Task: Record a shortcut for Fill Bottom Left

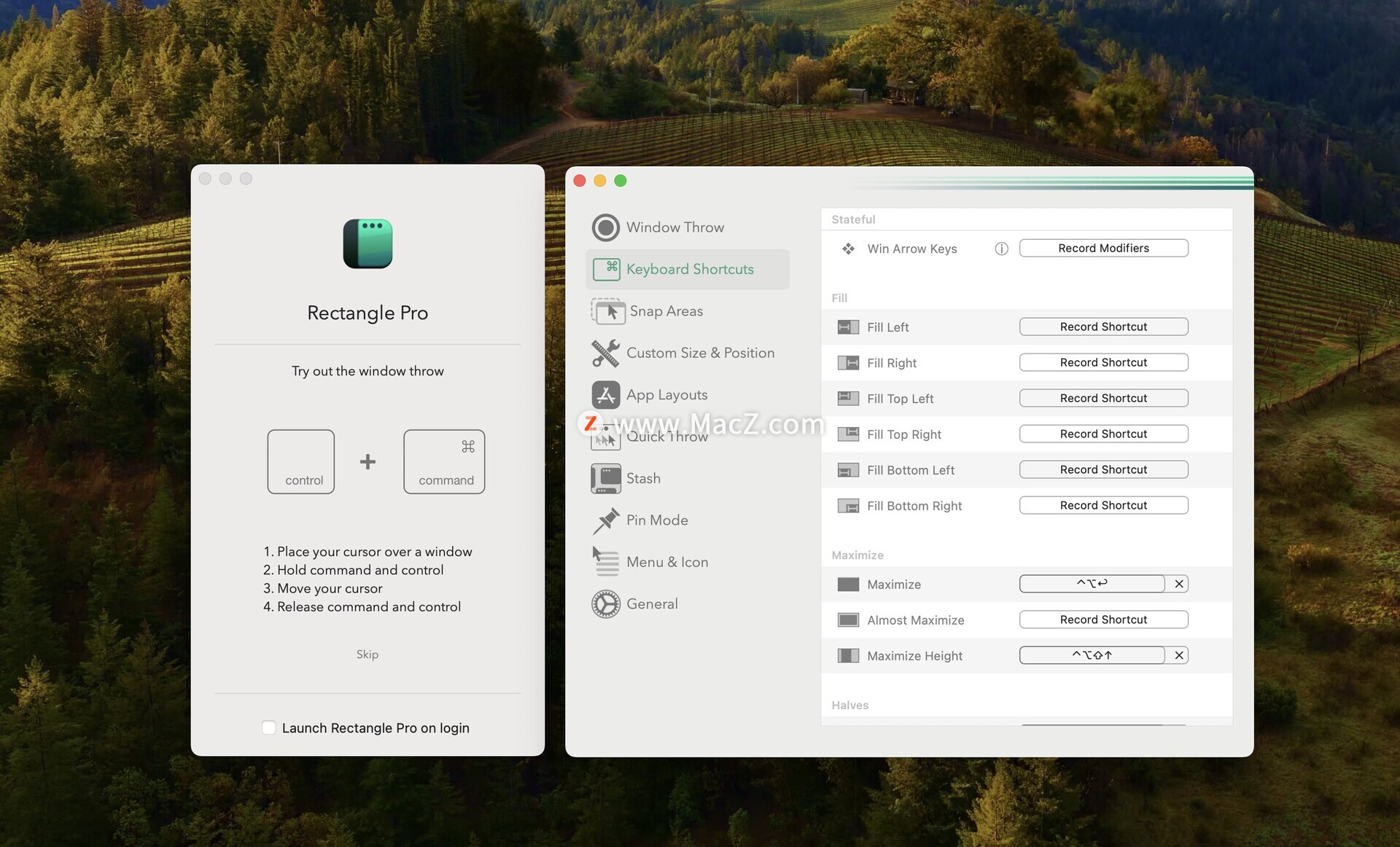Action: (x=1103, y=469)
